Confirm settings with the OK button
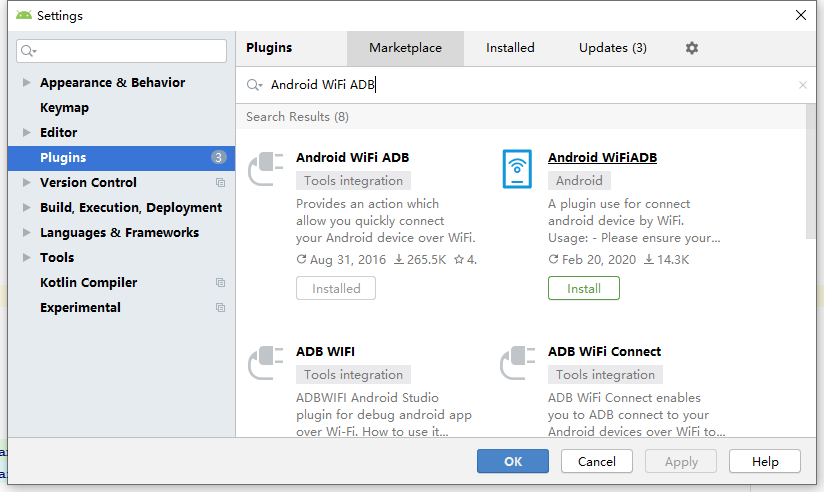 [x=513, y=462]
